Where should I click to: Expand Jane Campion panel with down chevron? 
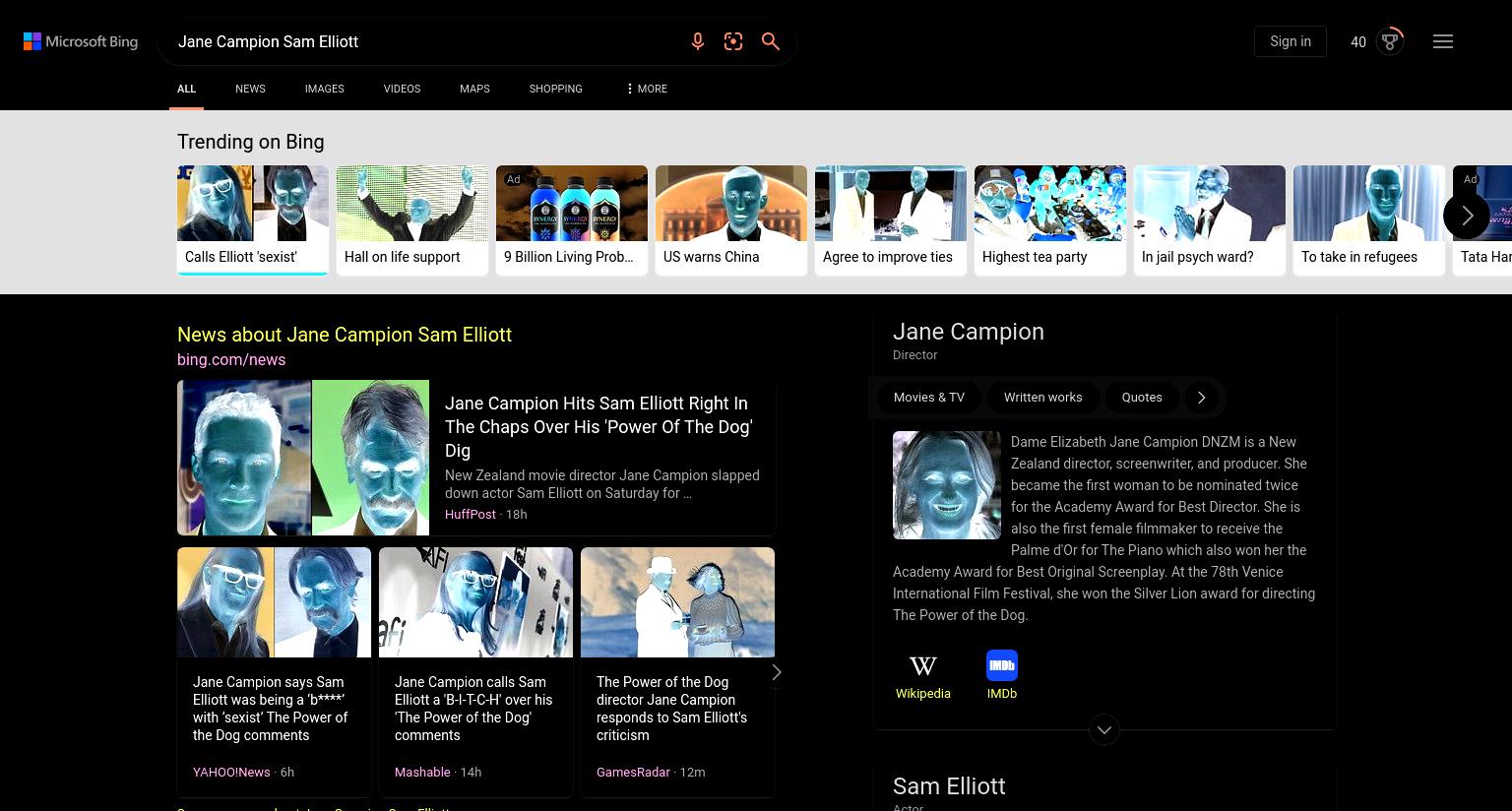click(1104, 729)
